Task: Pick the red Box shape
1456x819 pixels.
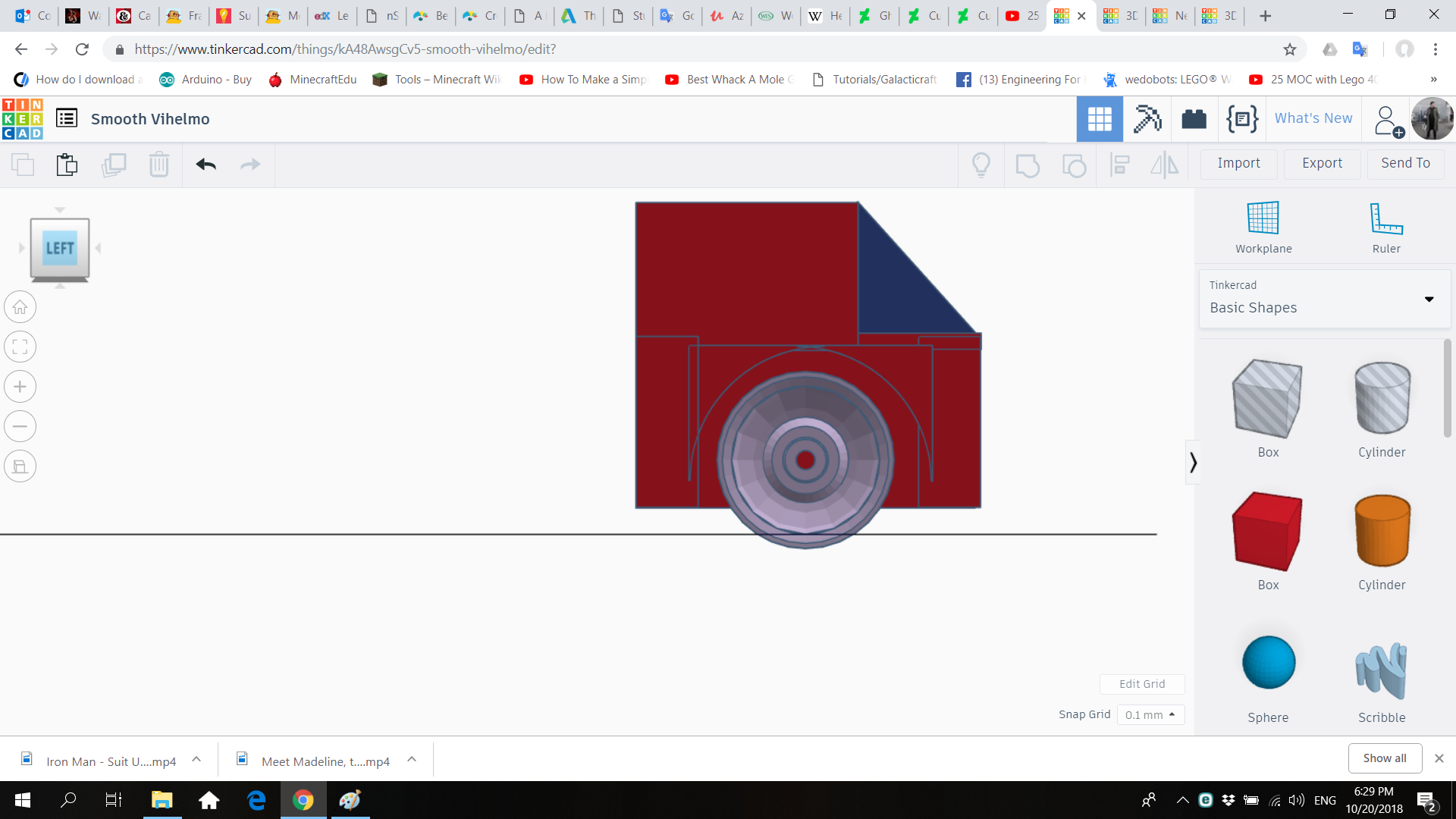Action: [1267, 532]
